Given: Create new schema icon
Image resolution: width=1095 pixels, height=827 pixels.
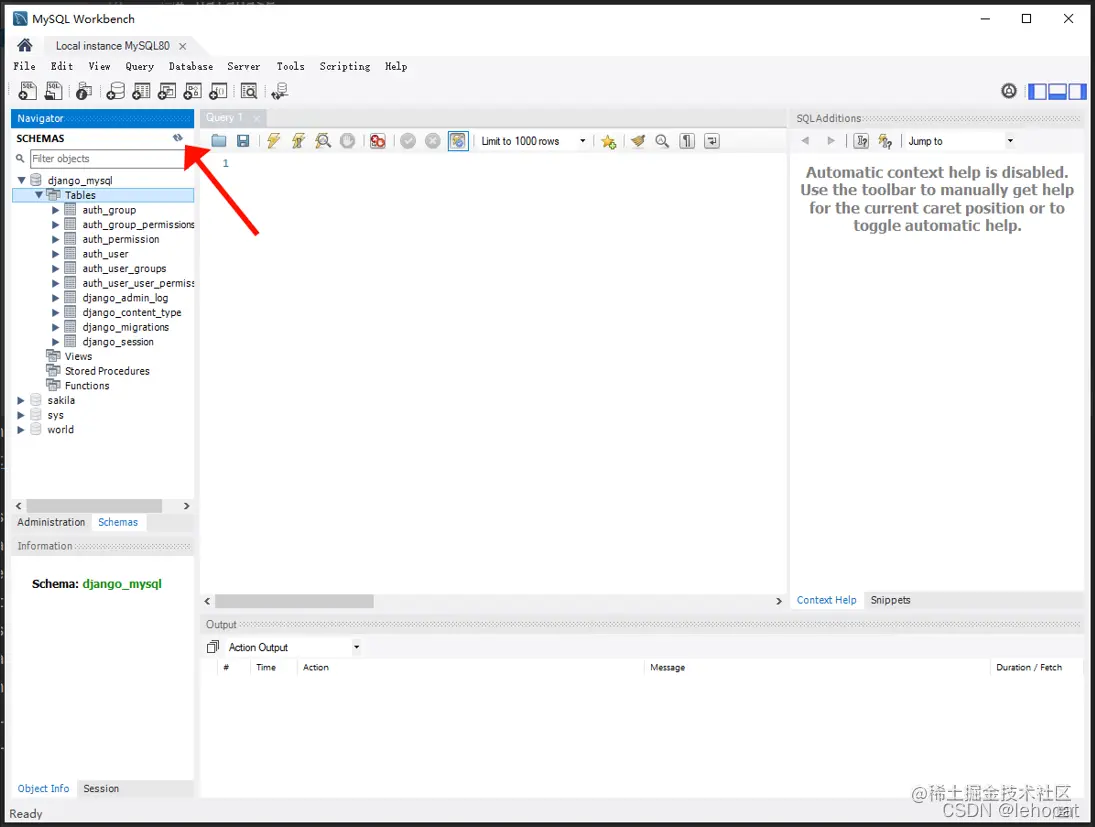Looking at the screenshot, I should tap(115, 91).
